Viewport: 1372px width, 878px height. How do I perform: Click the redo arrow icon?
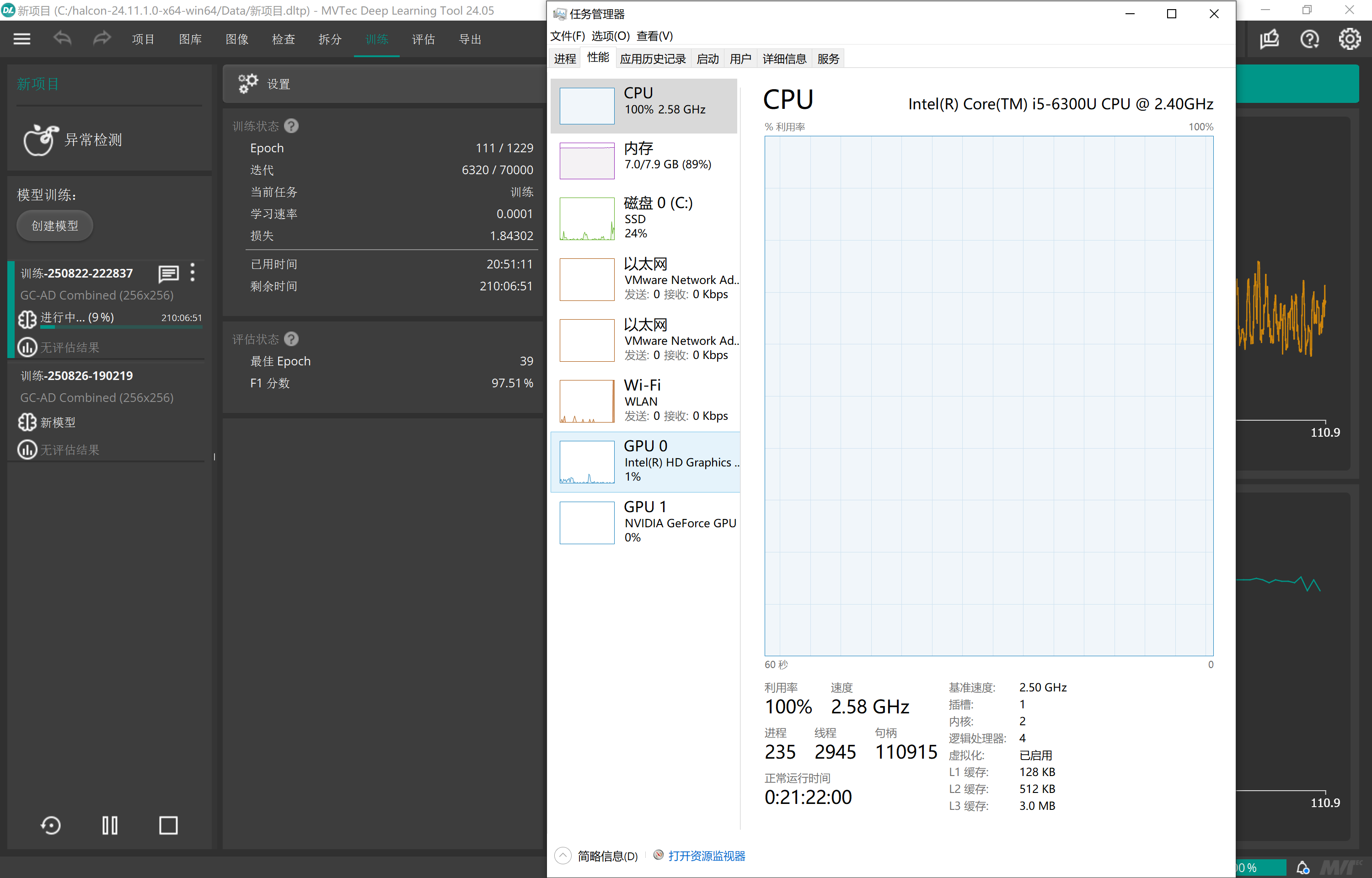point(102,39)
